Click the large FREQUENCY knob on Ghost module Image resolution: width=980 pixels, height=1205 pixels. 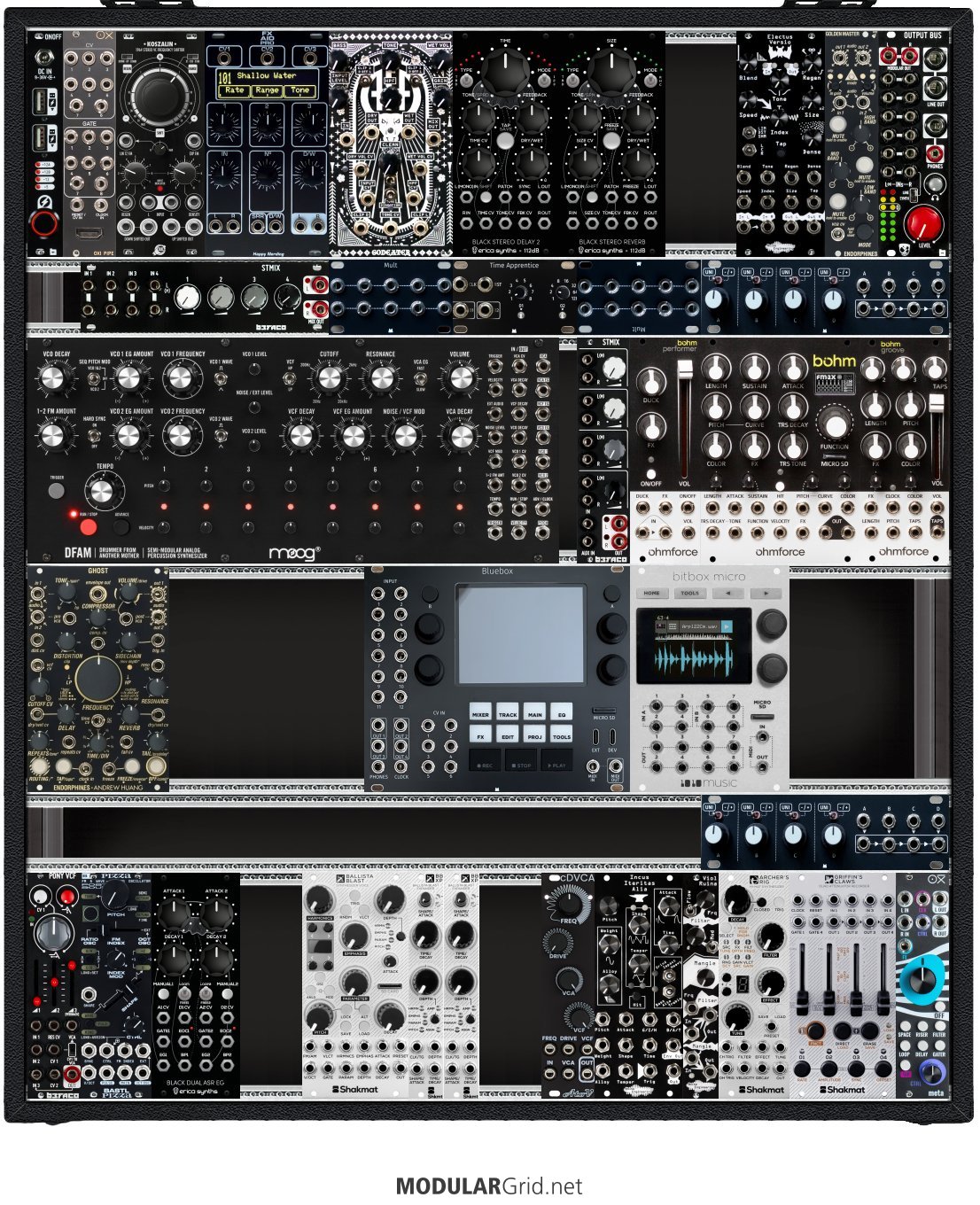click(97, 679)
